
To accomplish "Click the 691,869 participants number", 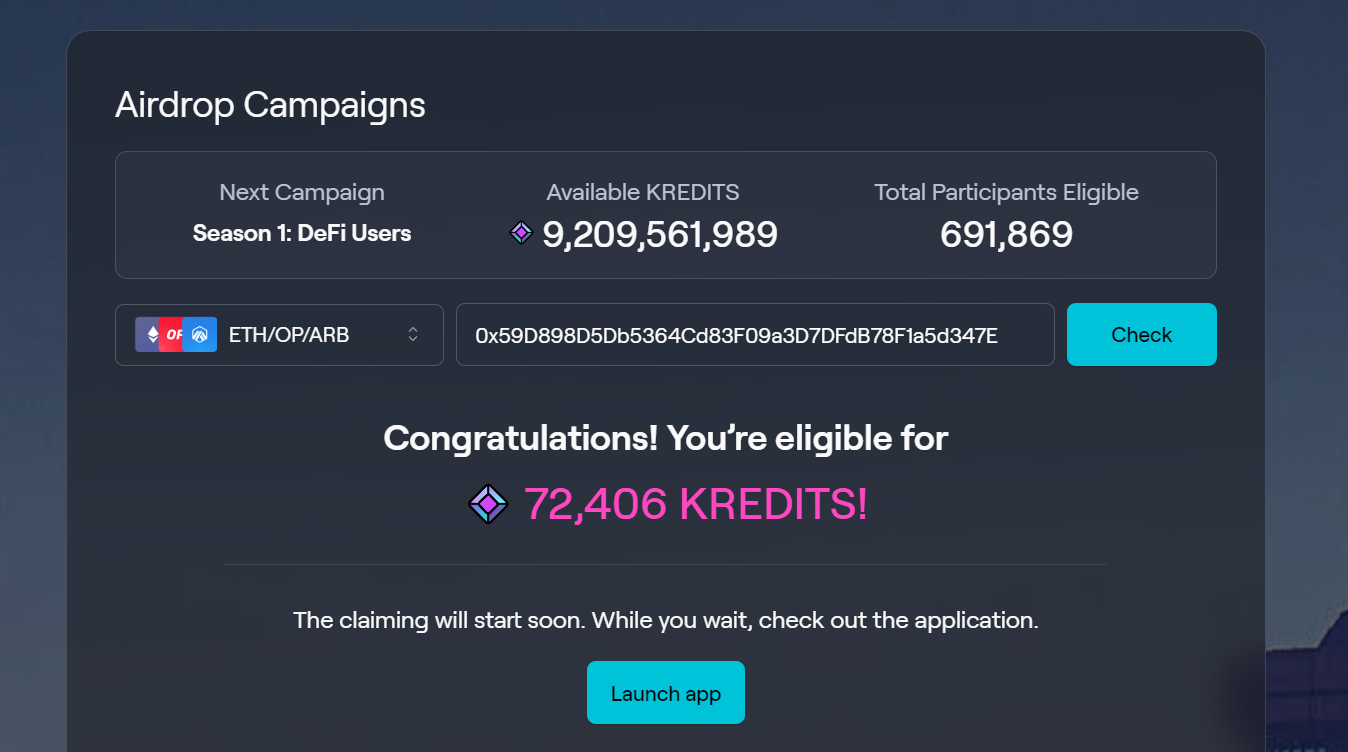I will coord(1006,234).
